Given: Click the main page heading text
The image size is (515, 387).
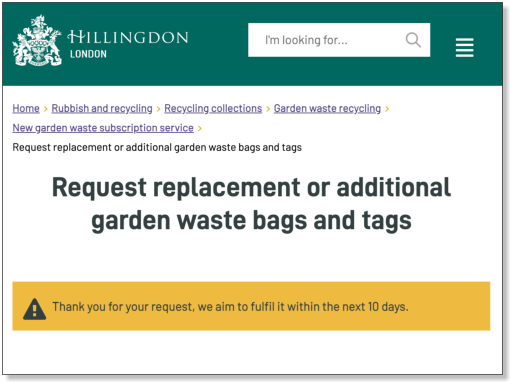Looking at the screenshot, I should (251, 204).
